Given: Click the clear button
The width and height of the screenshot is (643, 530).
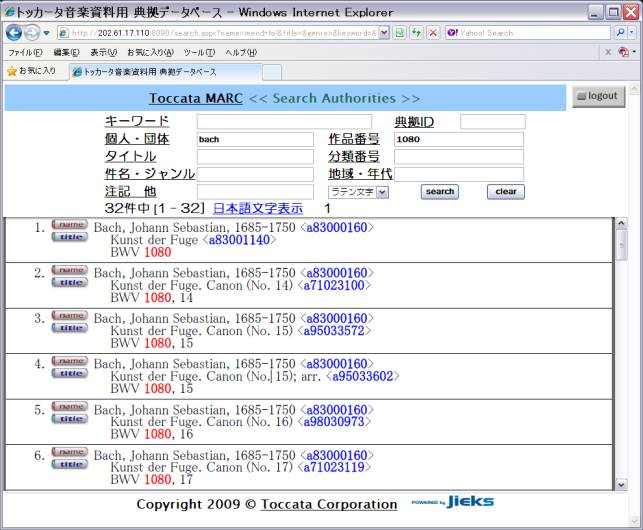Looking at the screenshot, I should click(506, 192).
